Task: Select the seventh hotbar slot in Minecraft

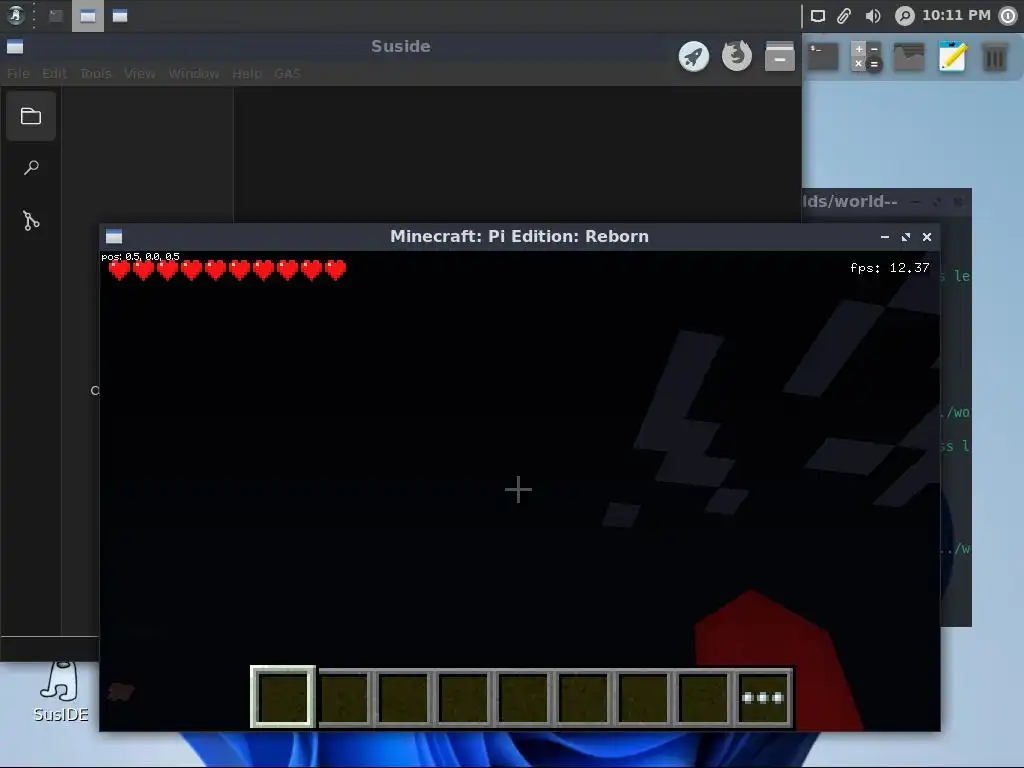Action: 643,698
